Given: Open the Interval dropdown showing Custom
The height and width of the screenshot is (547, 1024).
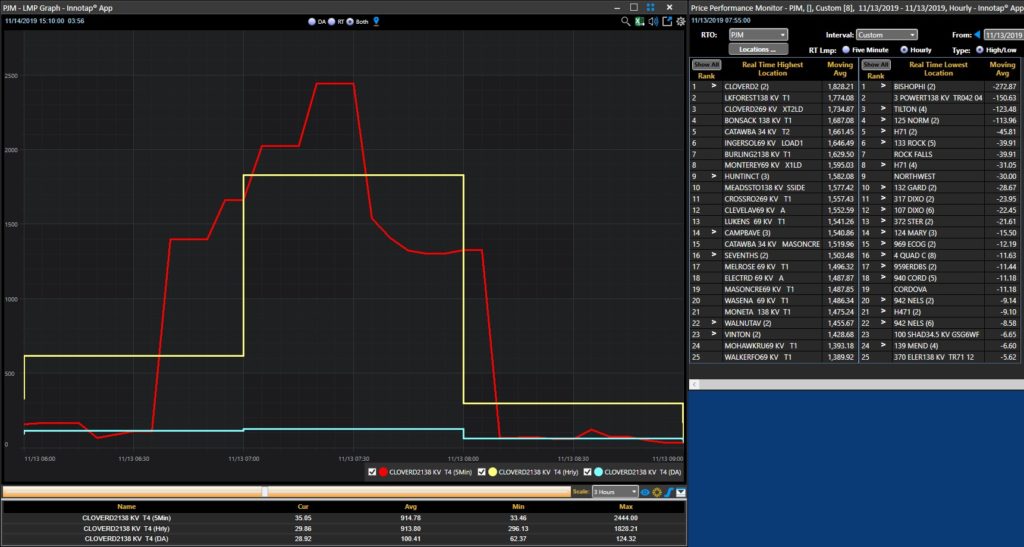Looking at the screenshot, I should click(x=886, y=35).
